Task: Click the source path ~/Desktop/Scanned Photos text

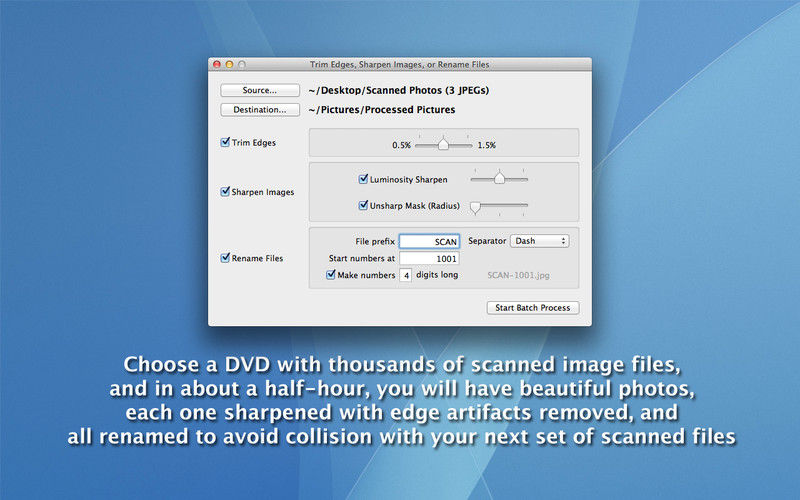Action: point(398,90)
